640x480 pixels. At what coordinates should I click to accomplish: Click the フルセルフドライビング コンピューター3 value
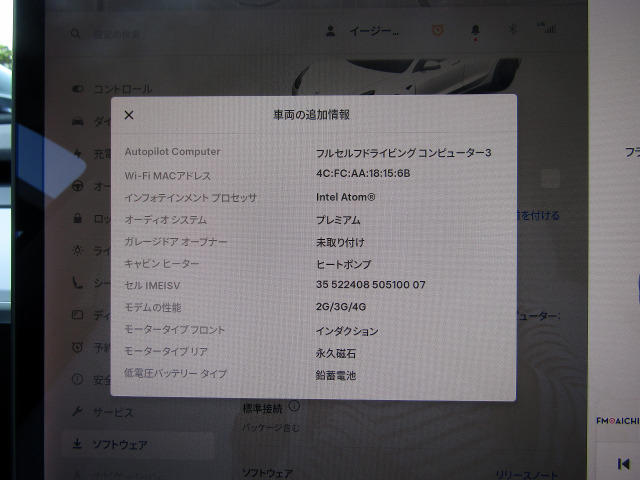click(404, 153)
